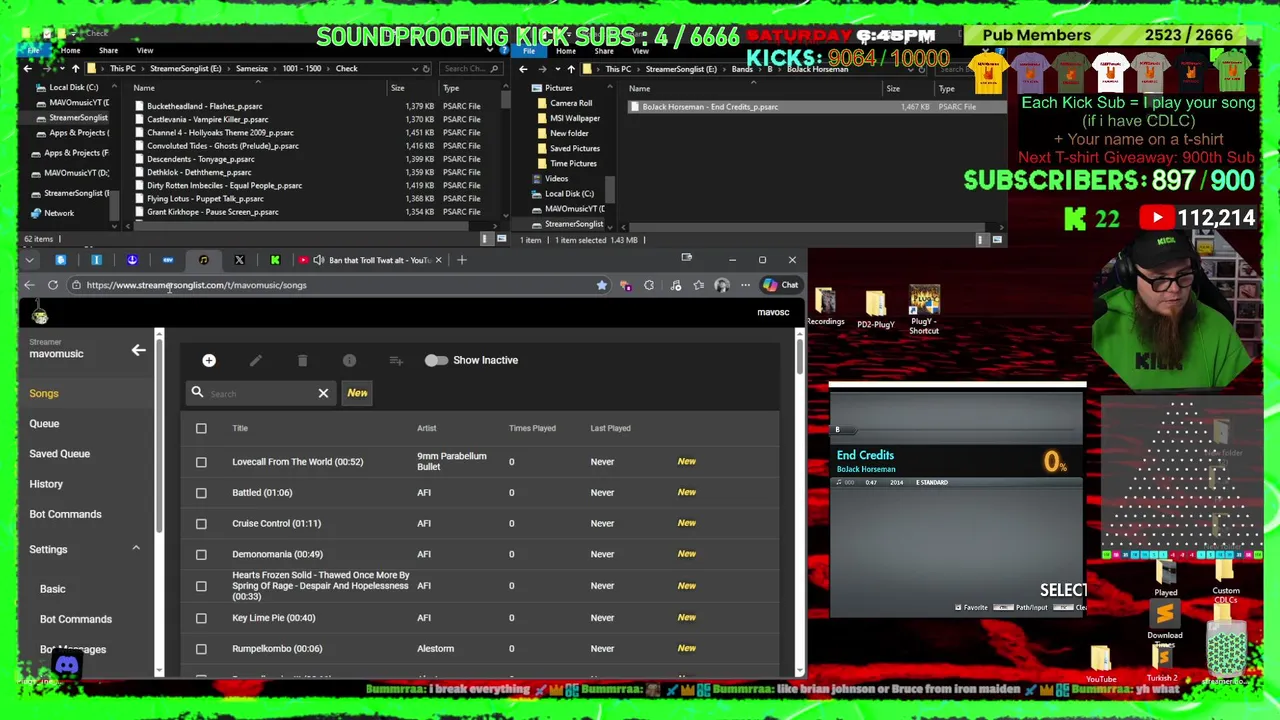
Task: Close the Ban that Troll YouTube tab
Action: [438, 260]
